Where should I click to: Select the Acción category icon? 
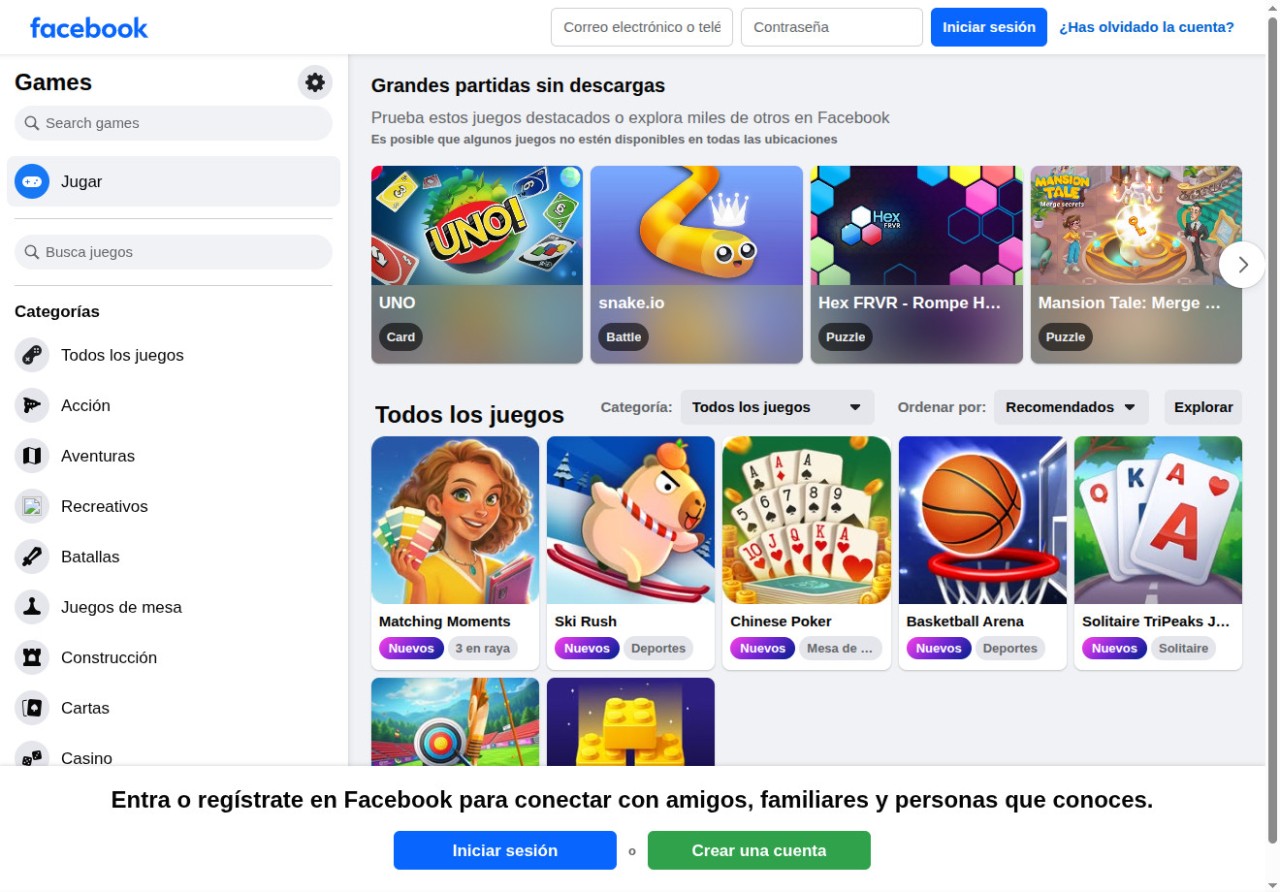click(x=32, y=405)
